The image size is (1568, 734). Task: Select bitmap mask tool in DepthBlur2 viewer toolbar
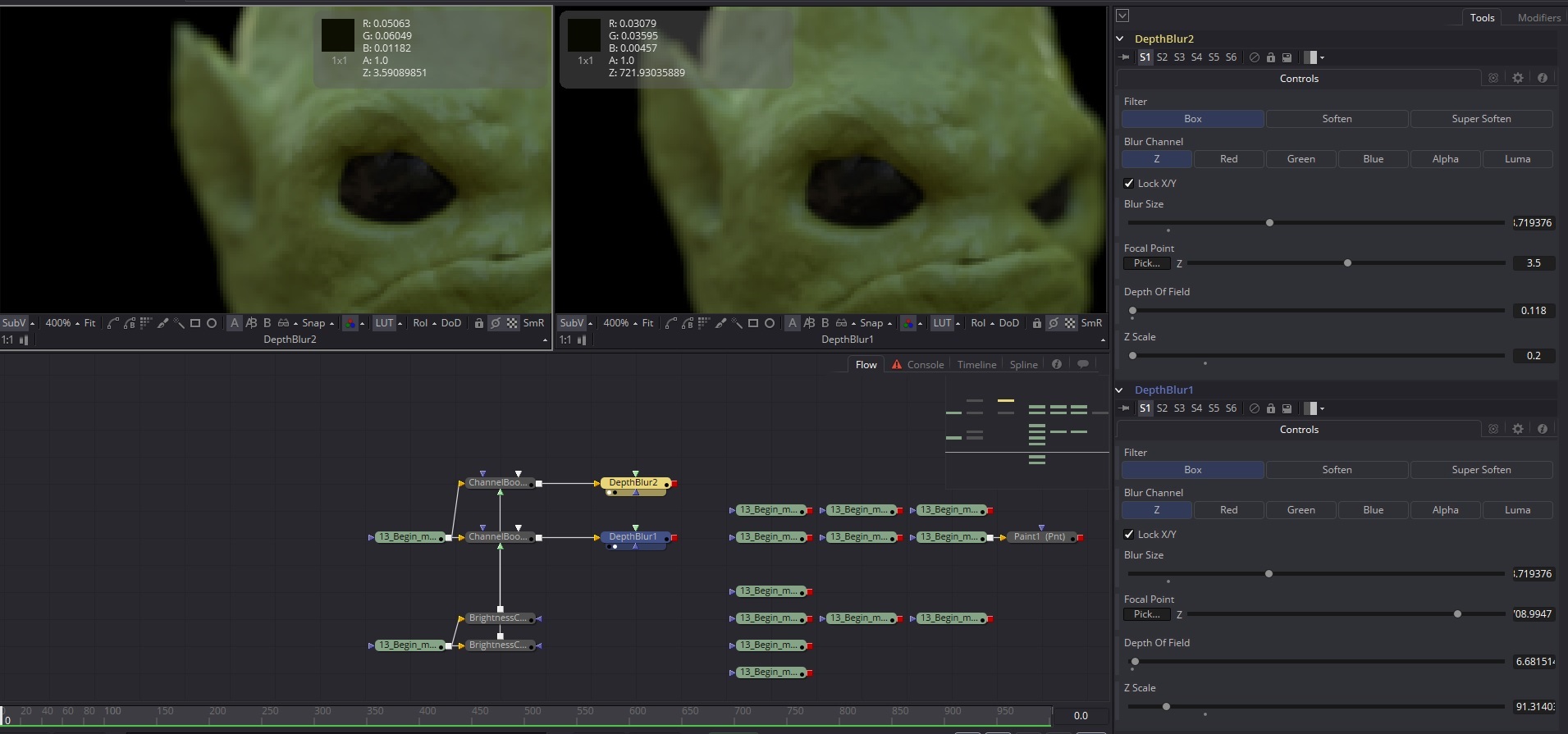146,323
